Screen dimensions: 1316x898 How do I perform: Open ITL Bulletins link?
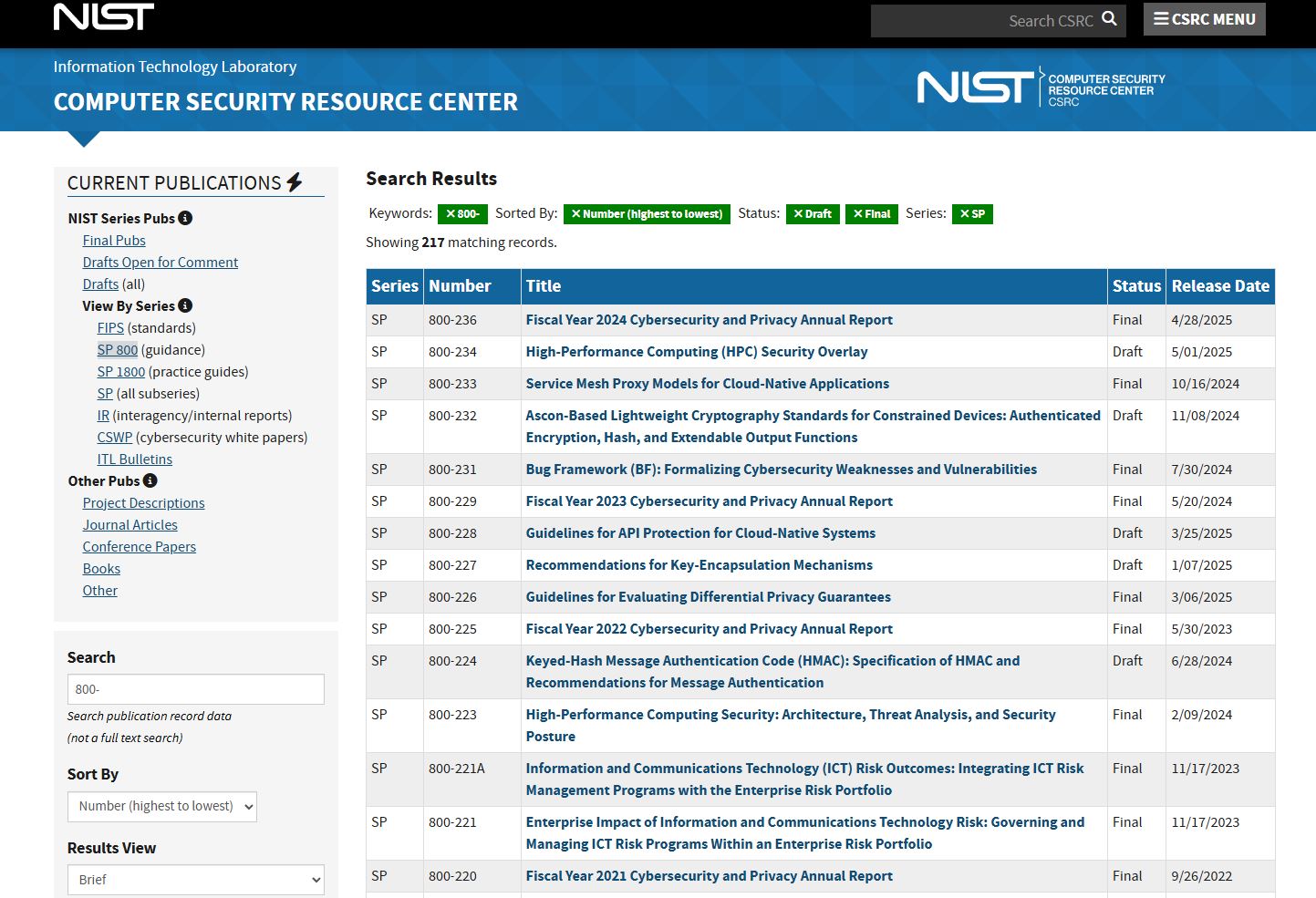pos(135,459)
